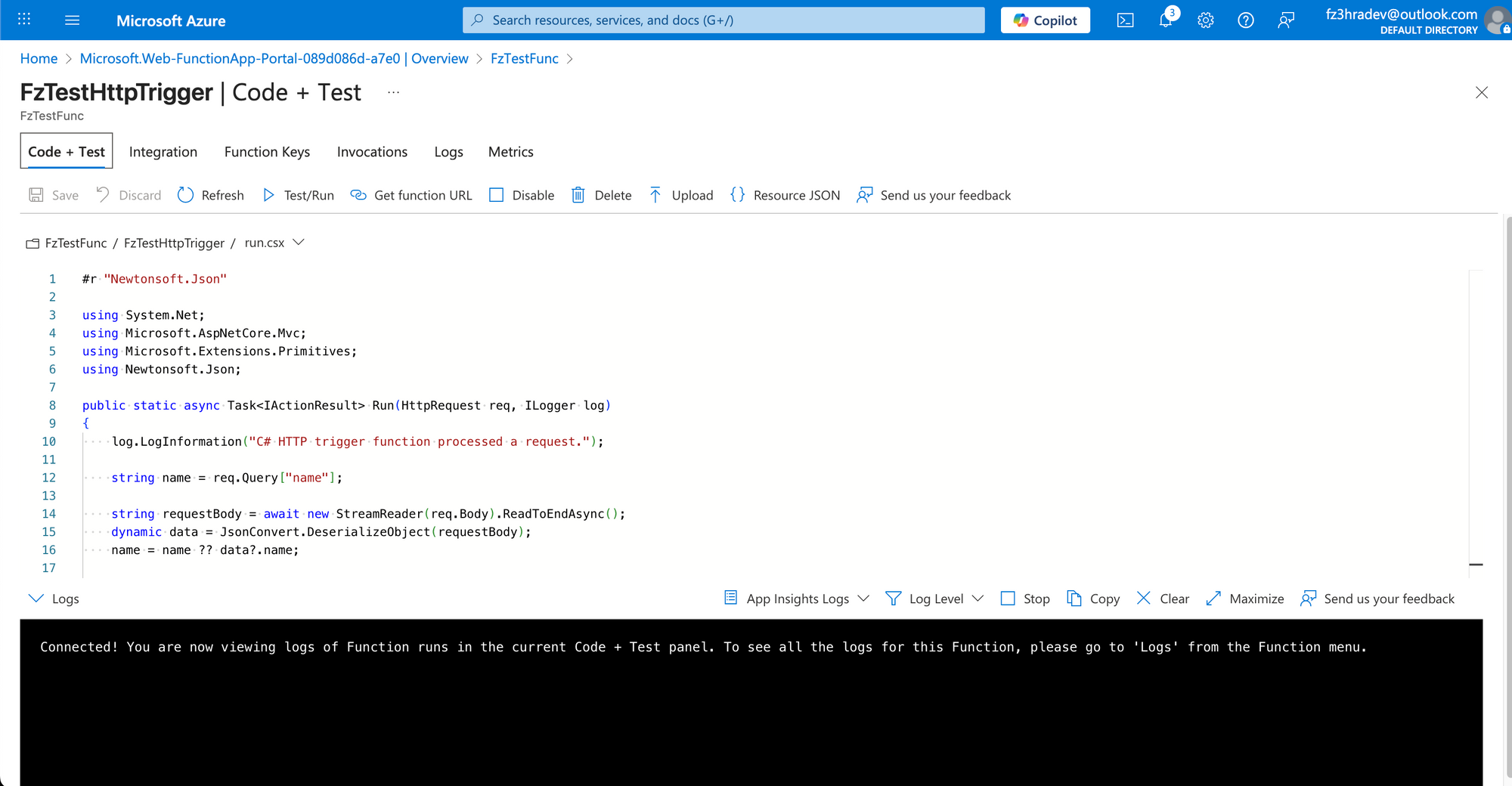The height and width of the screenshot is (786, 1512).
Task: Click the Save floppy disk icon
Action: coord(36,195)
